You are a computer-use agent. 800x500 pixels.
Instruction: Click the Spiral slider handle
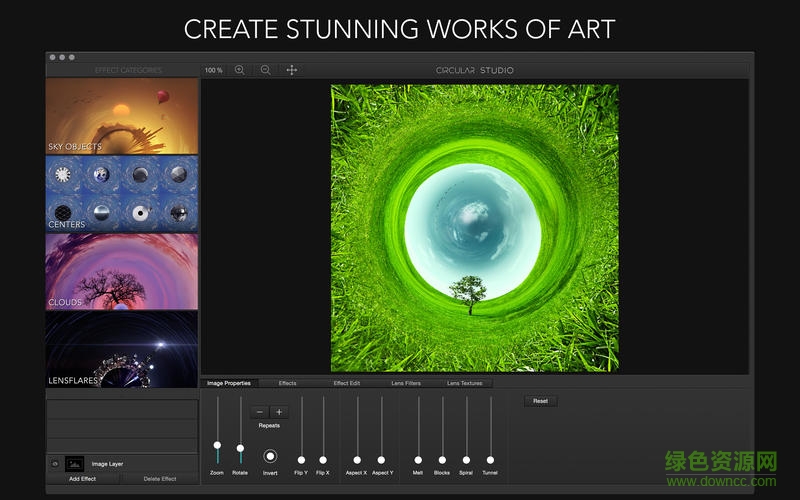[x=466, y=460]
